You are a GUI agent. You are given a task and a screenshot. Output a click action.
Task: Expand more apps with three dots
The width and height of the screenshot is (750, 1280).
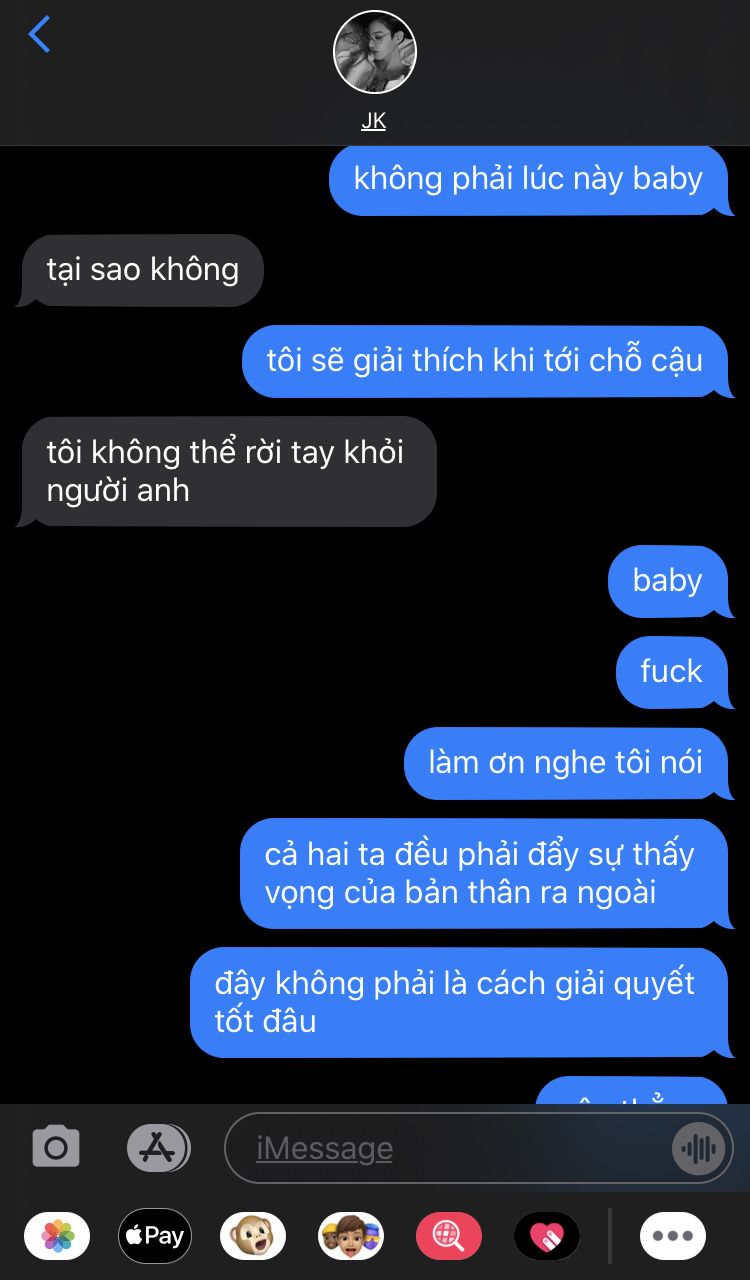tap(673, 1236)
